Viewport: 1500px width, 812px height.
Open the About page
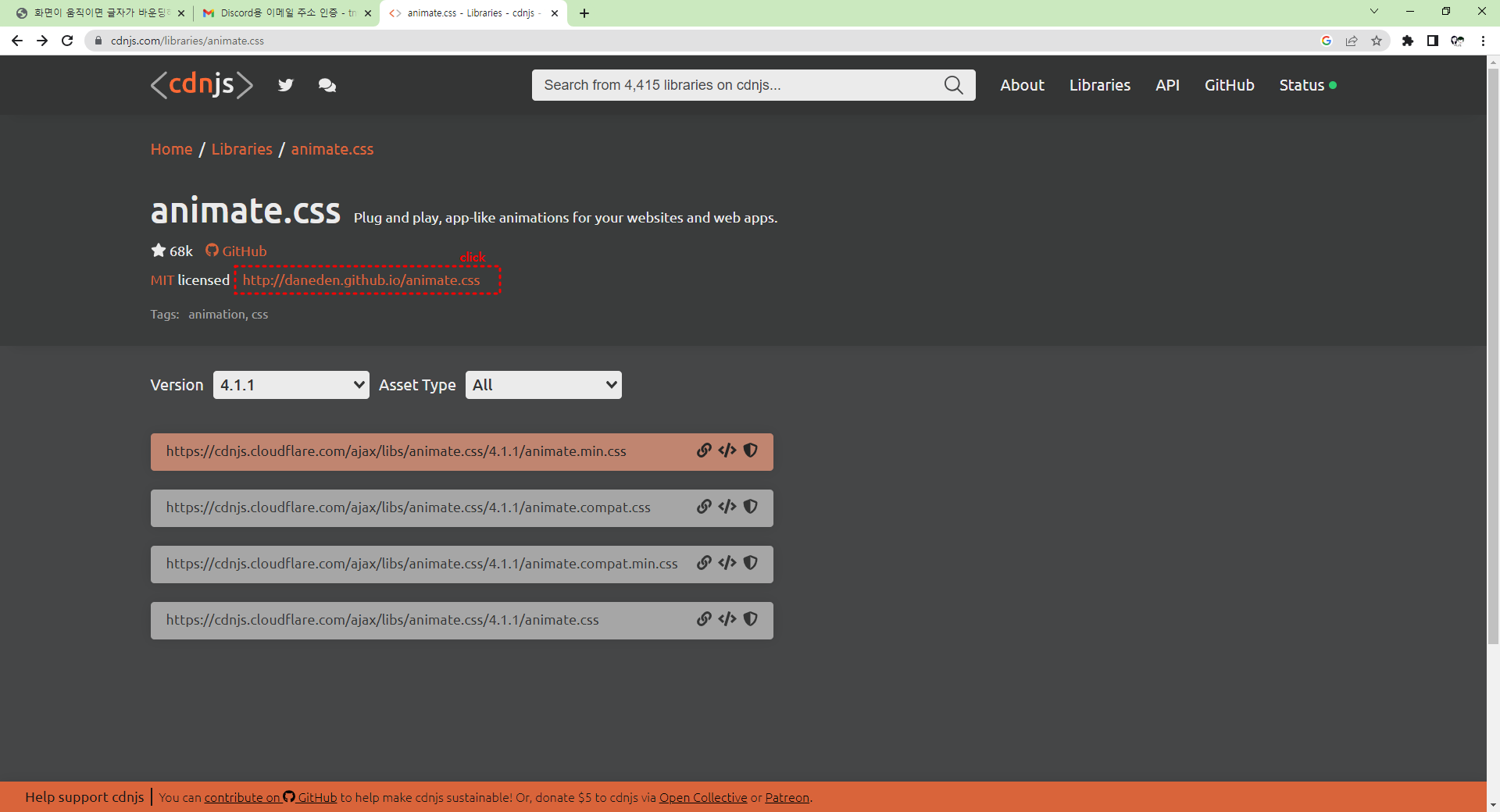[1022, 85]
